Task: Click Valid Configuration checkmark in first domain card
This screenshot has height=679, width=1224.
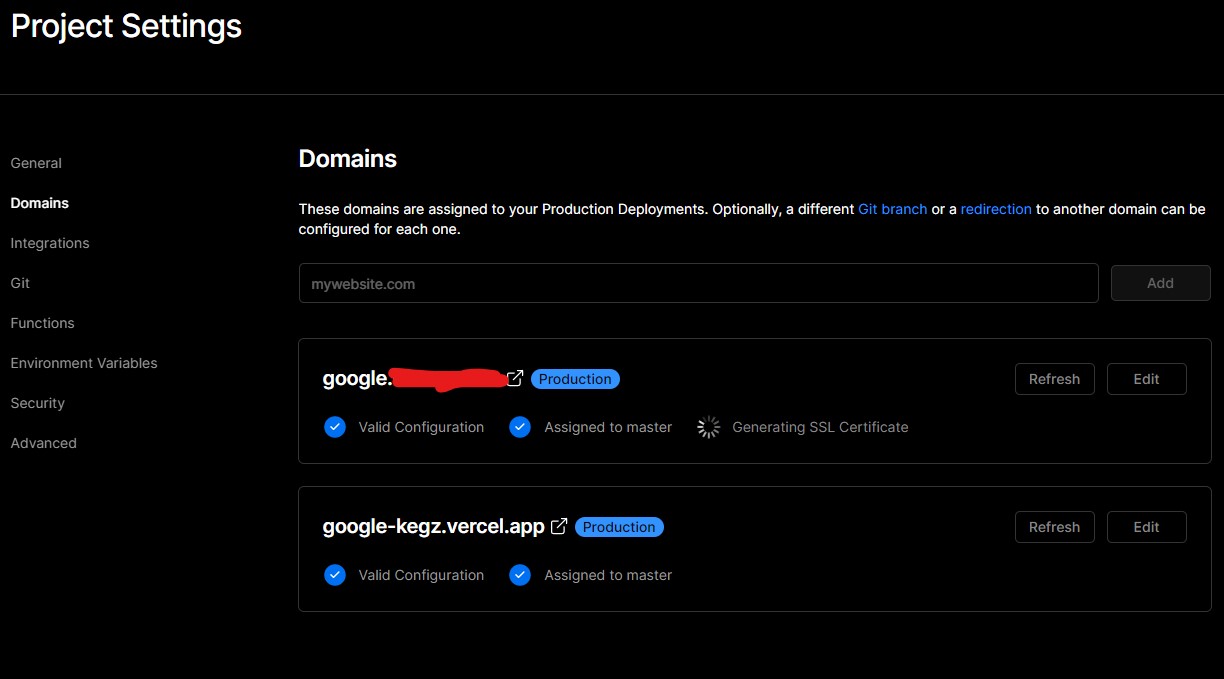Action: pyautogui.click(x=335, y=427)
